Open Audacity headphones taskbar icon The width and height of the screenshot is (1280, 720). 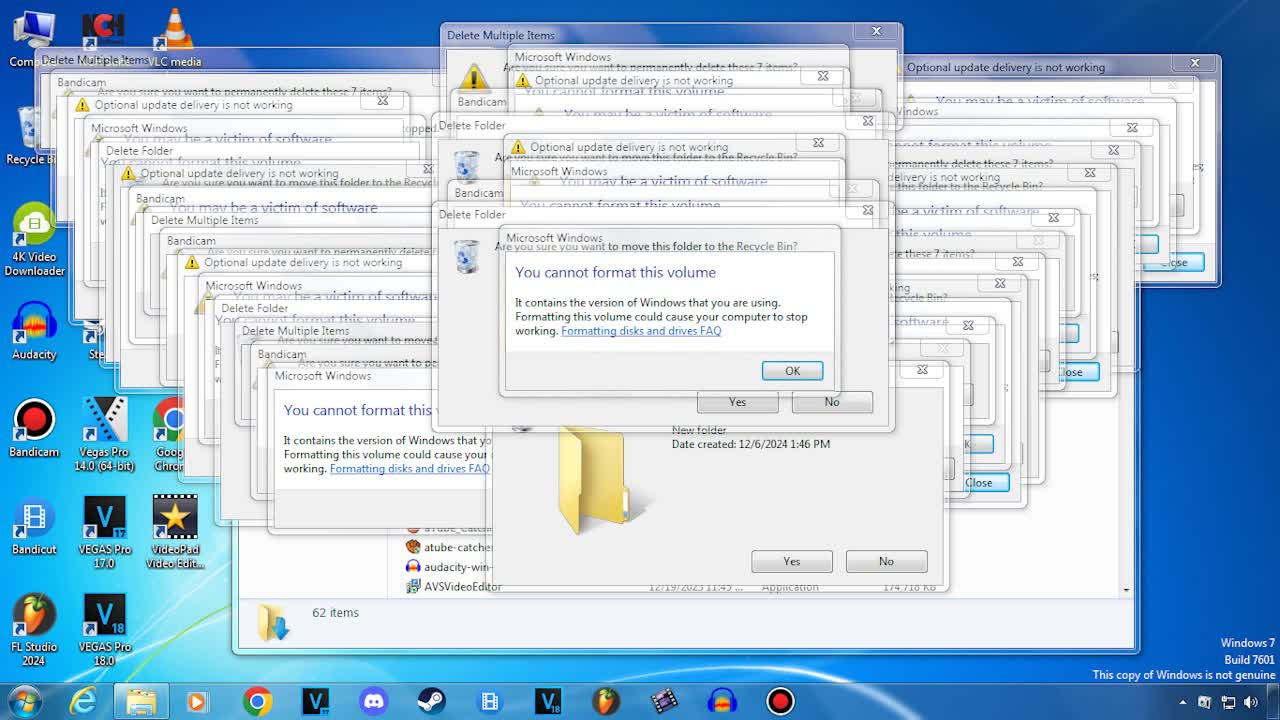pyautogui.click(x=722, y=702)
